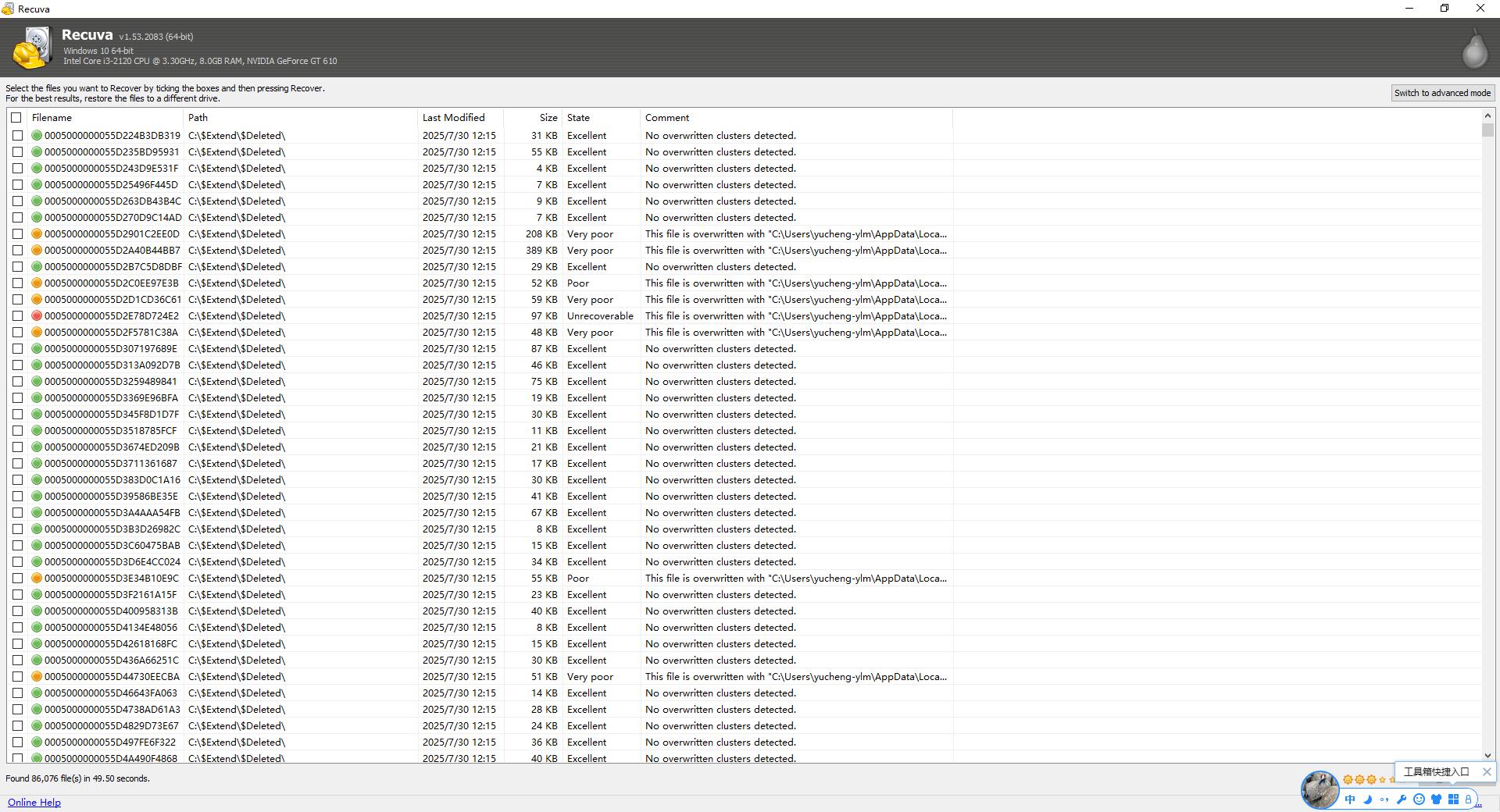Sort by the Filename column header
The width and height of the screenshot is (1500, 812).
pyautogui.click(x=105, y=117)
